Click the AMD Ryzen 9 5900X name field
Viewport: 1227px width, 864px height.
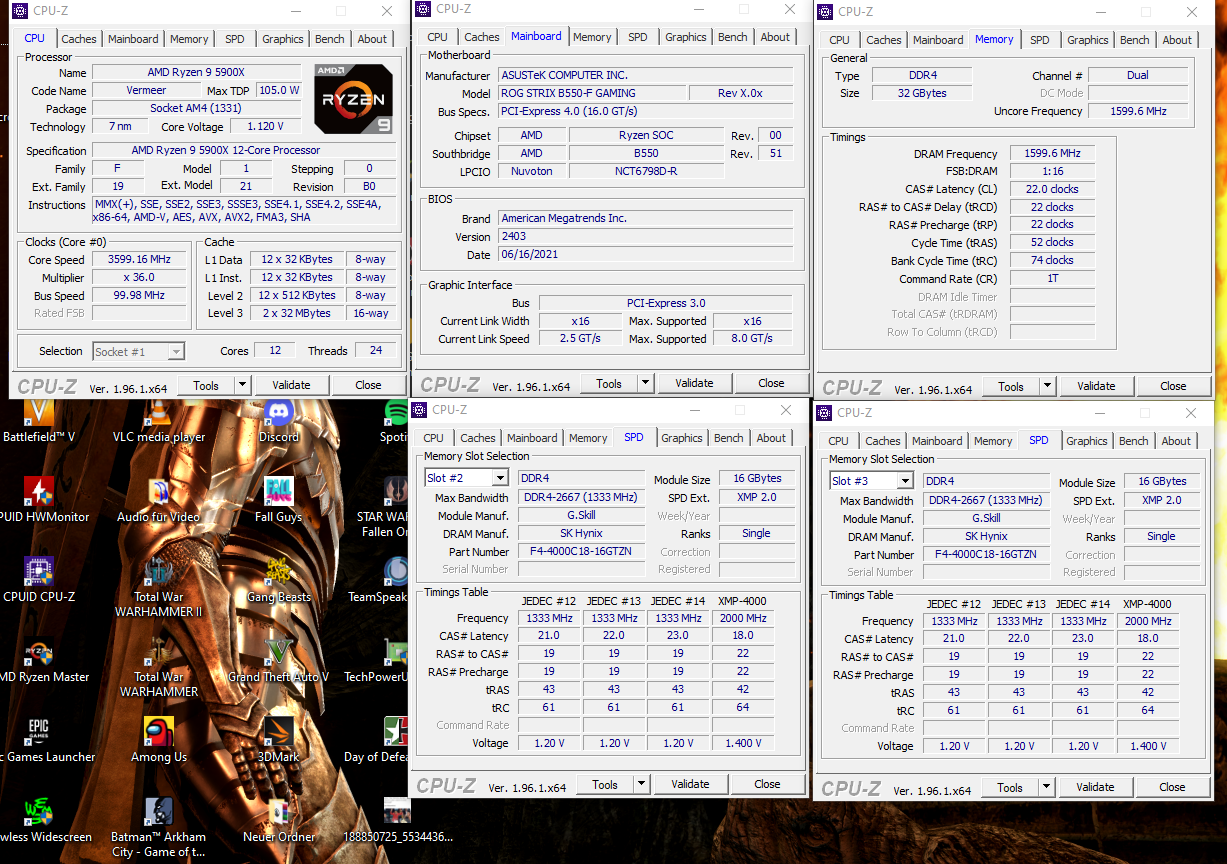pos(196,73)
